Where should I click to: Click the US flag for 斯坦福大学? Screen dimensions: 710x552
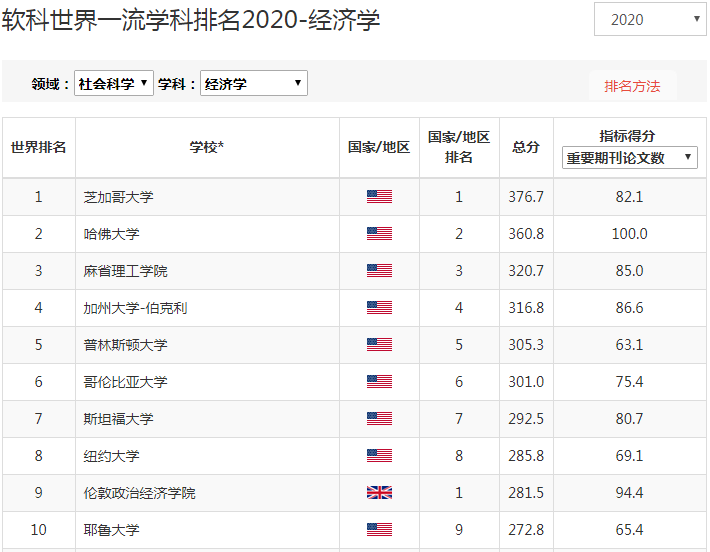(379, 419)
